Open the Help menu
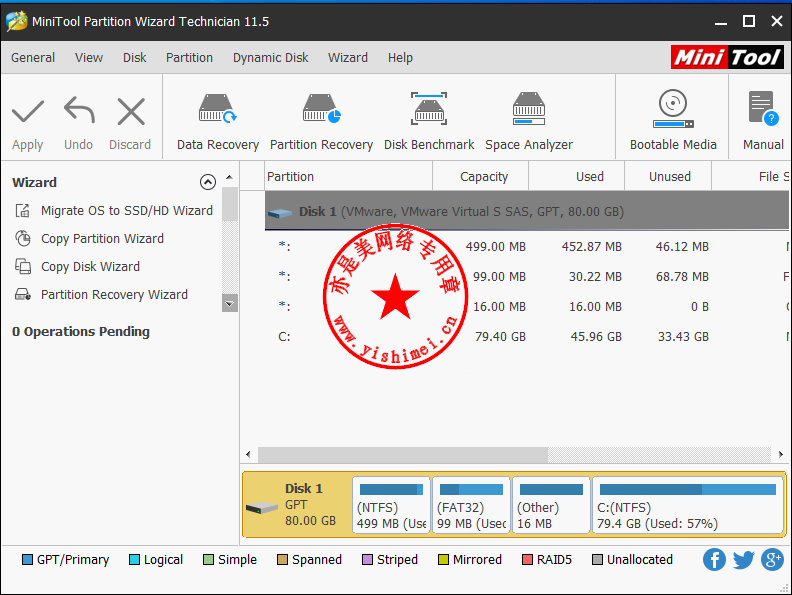Image resolution: width=792 pixels, height=595 pixels. [400, 58]
